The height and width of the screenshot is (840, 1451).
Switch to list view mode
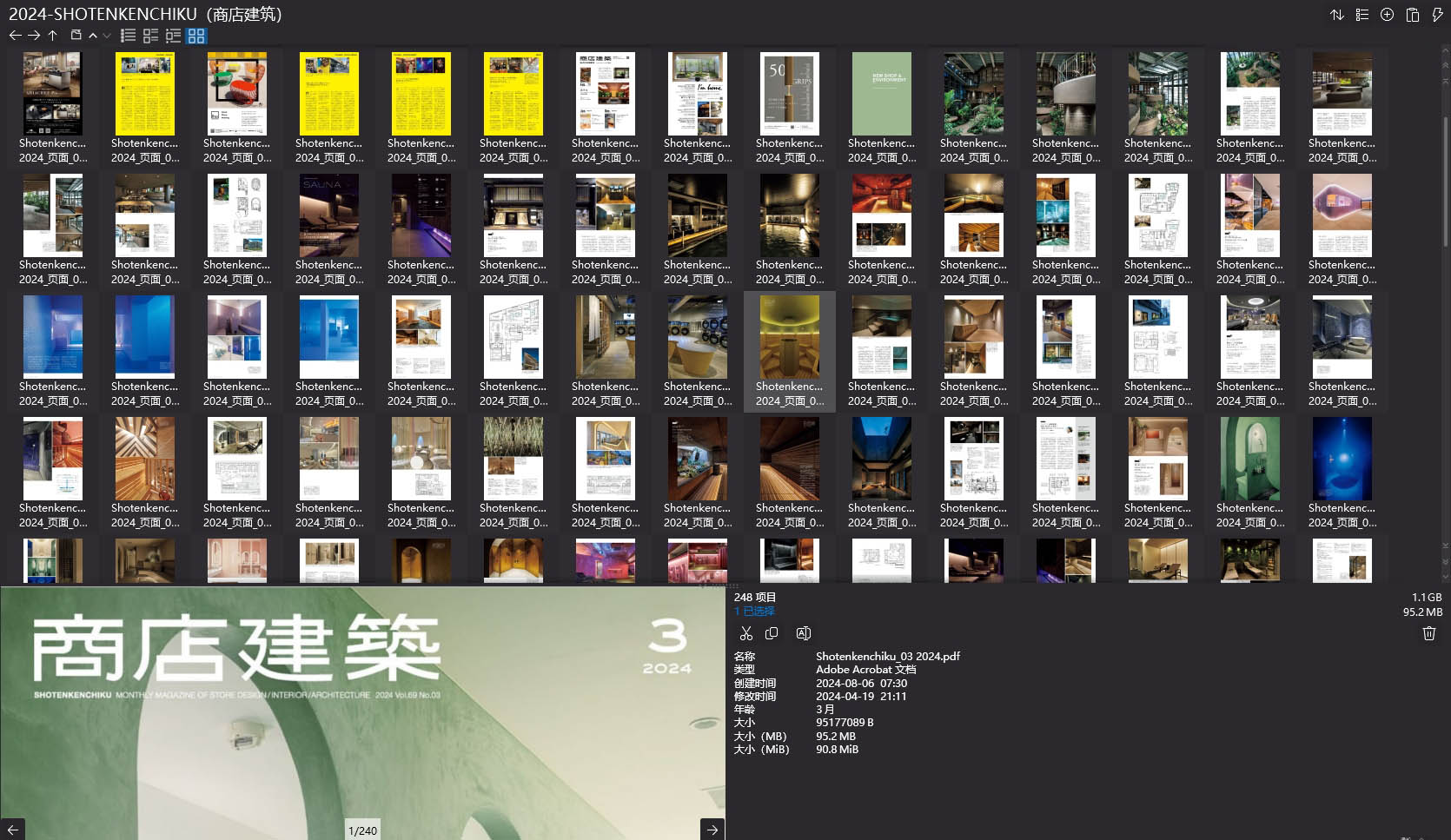pos(127,36)
